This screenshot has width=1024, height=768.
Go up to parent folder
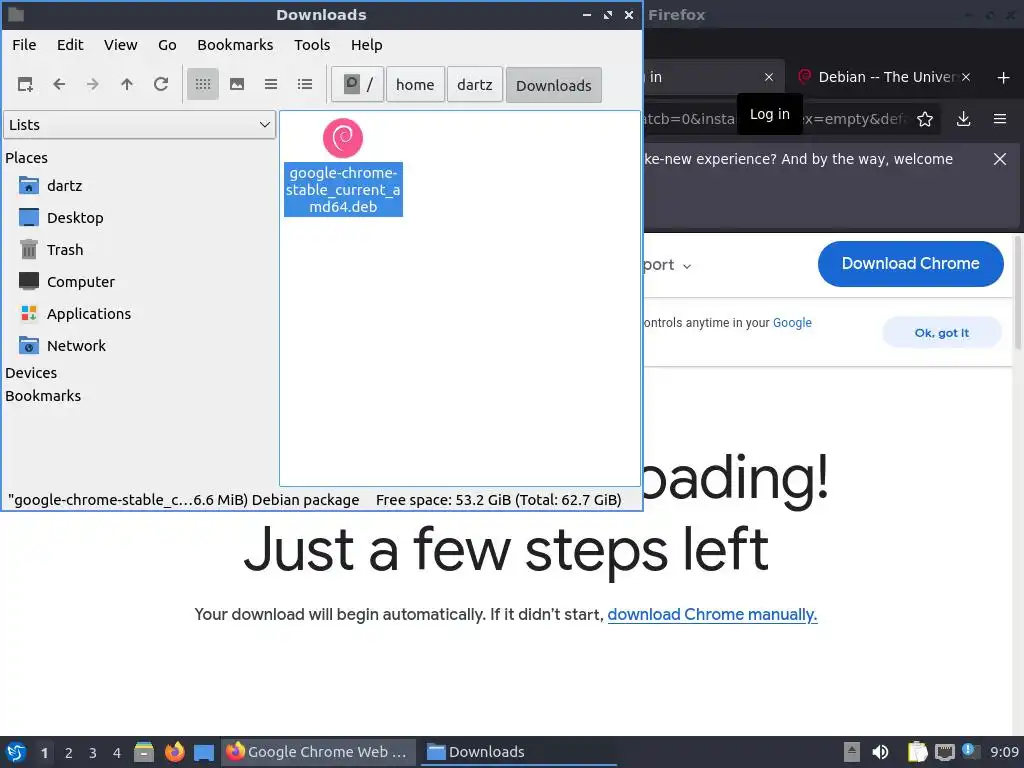click(x=127, y=84)
